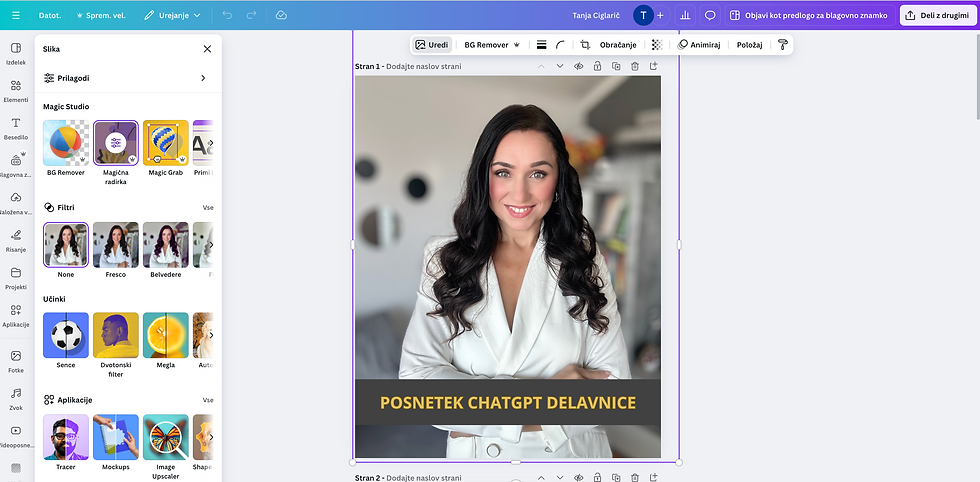
Task: Close the Slika panel
Action: (x=208, y=49)
